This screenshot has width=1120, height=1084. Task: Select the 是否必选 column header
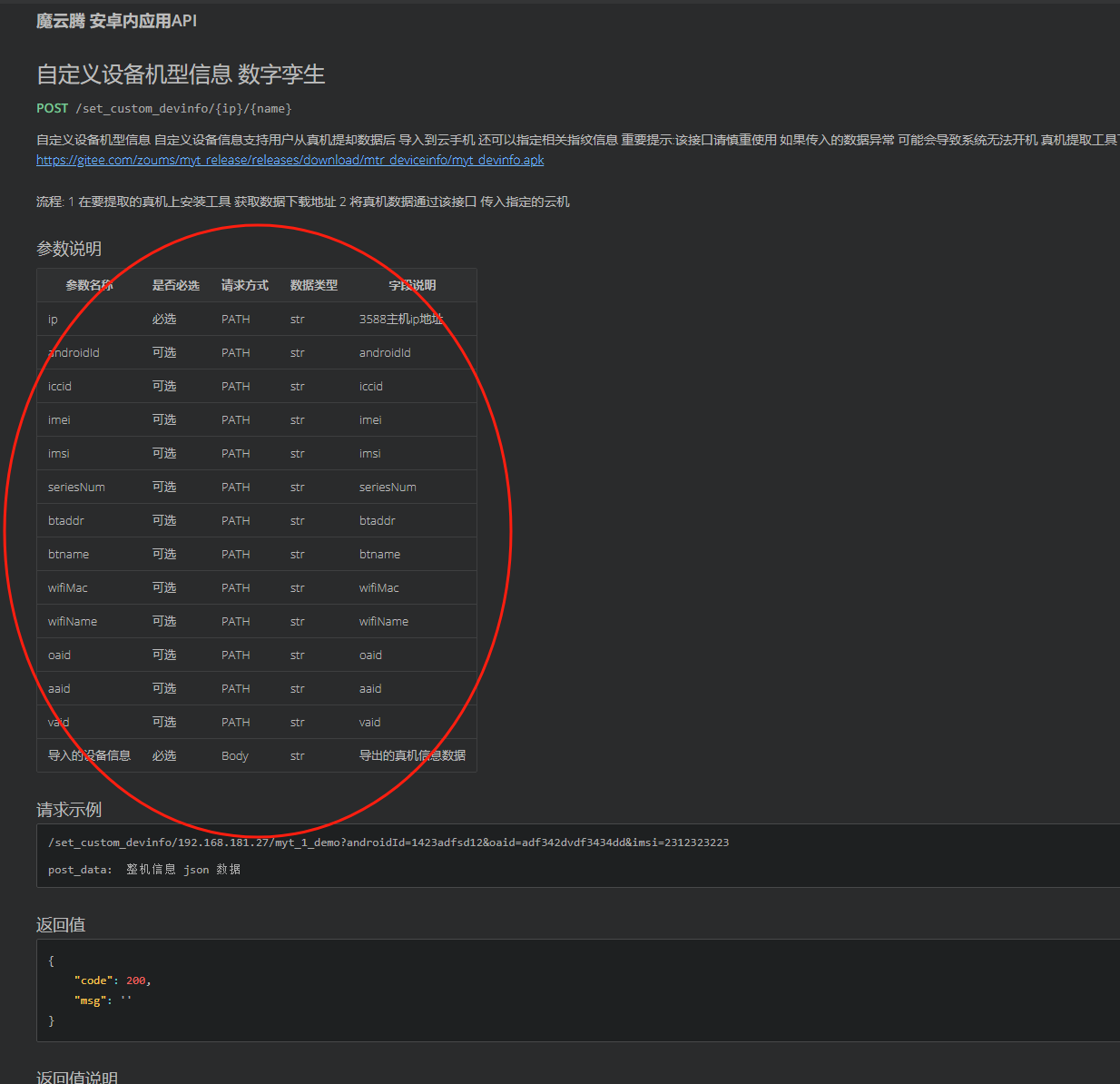tap(175, 285)
